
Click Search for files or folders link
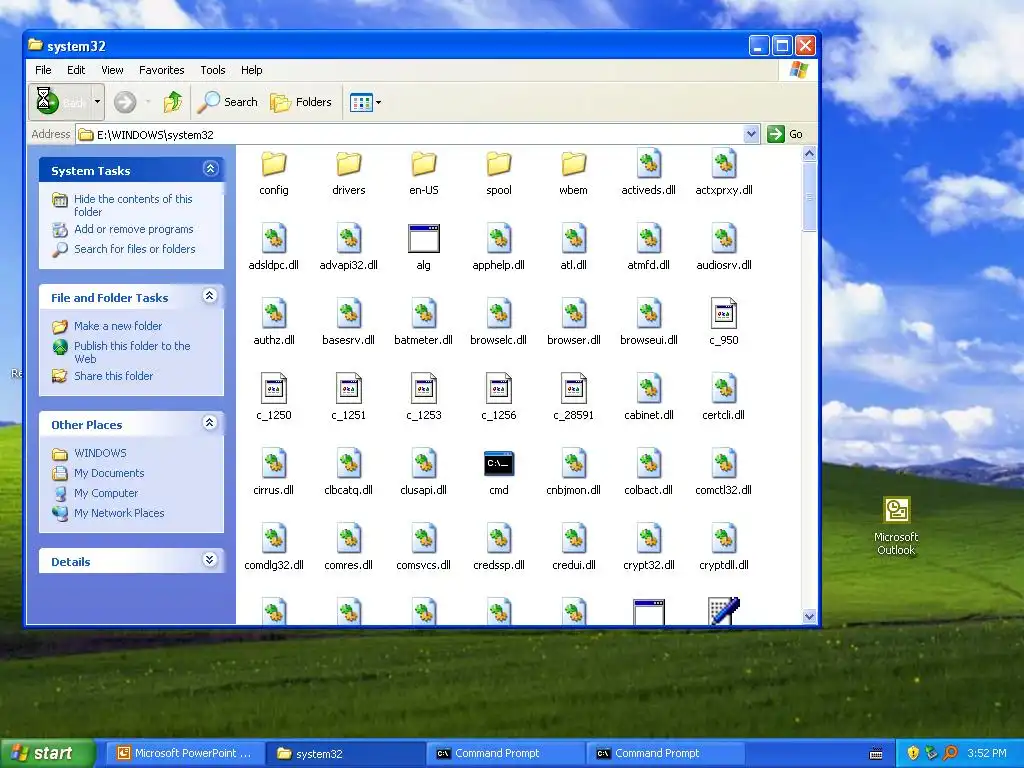pos(135,249)
